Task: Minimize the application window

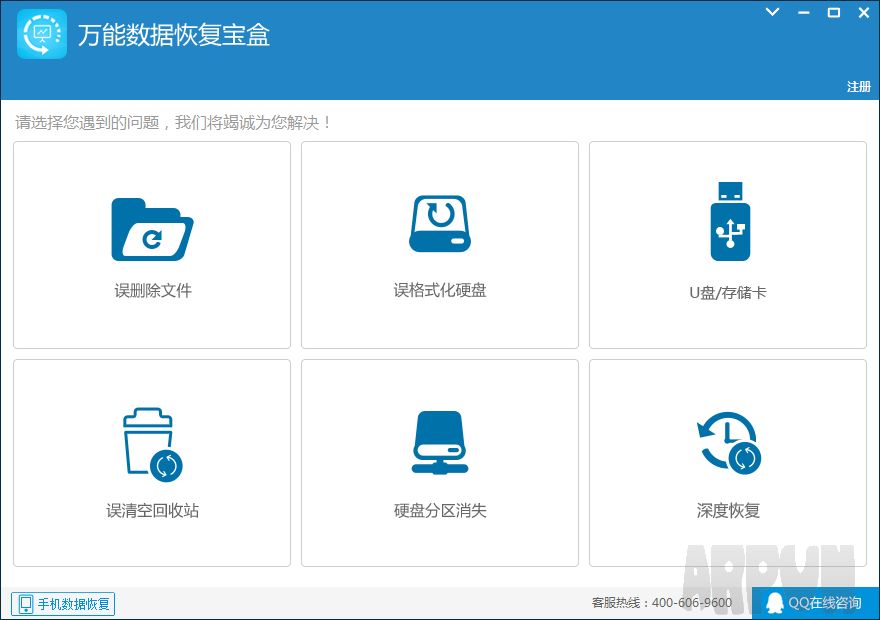Action: pos(804,12)
